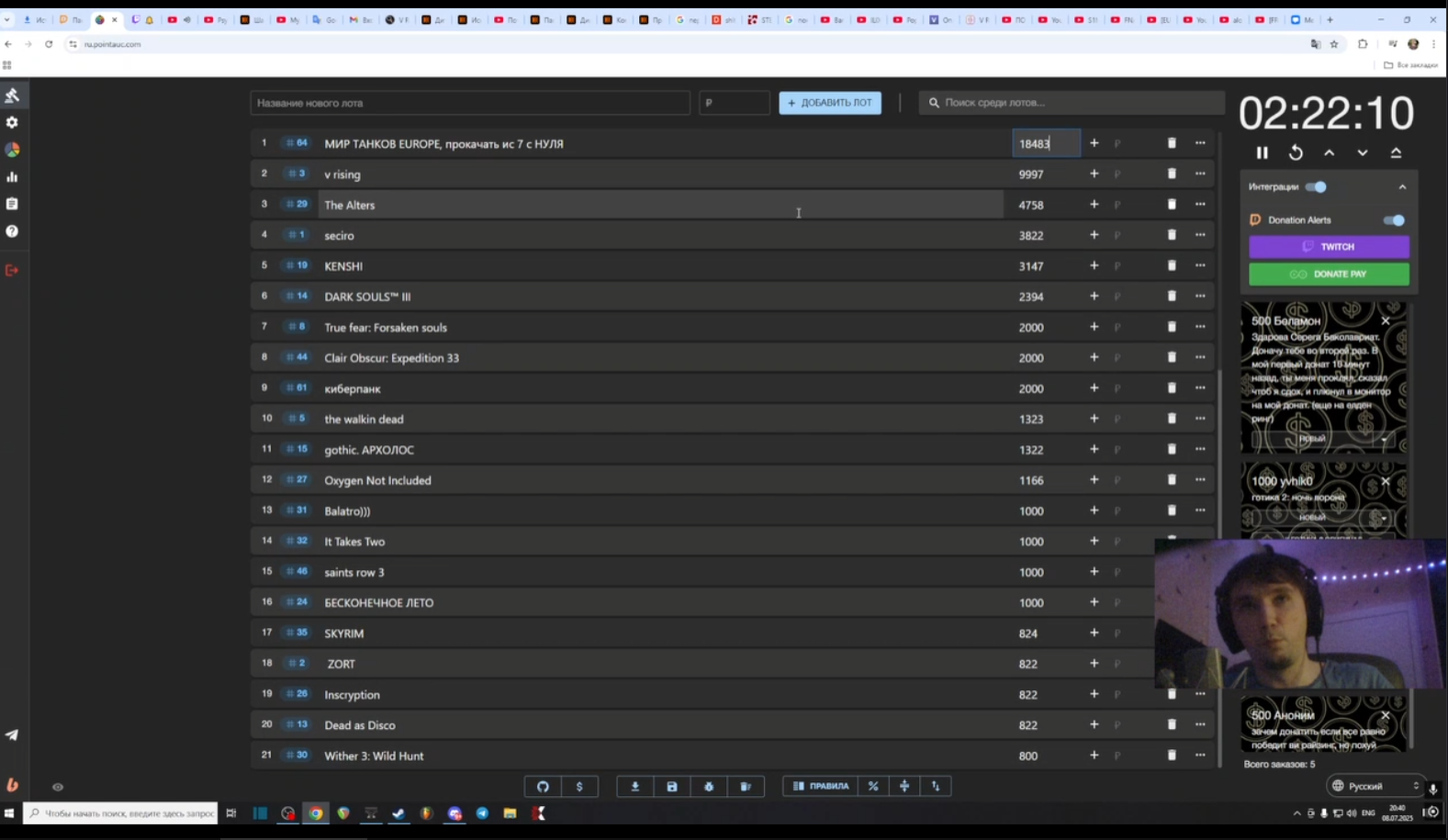Delete the Dead as Disco lot

pyautogui.click(x=1172, y=724)
